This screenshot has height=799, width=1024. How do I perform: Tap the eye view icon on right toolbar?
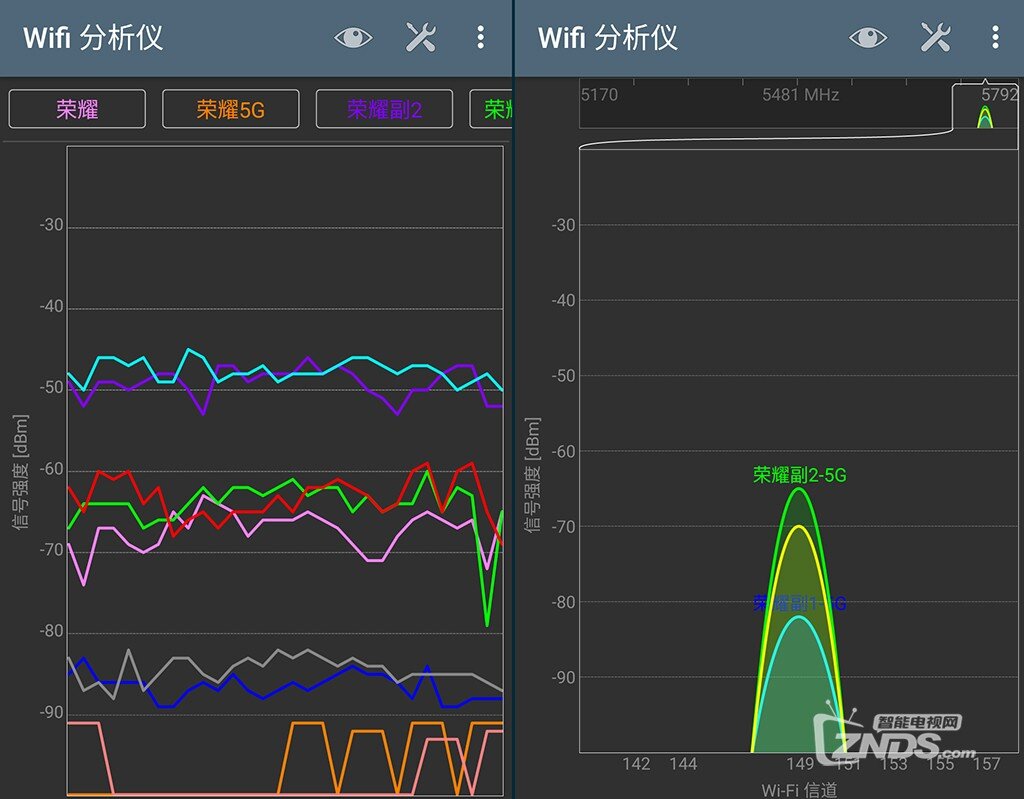(x=866, y=36)
